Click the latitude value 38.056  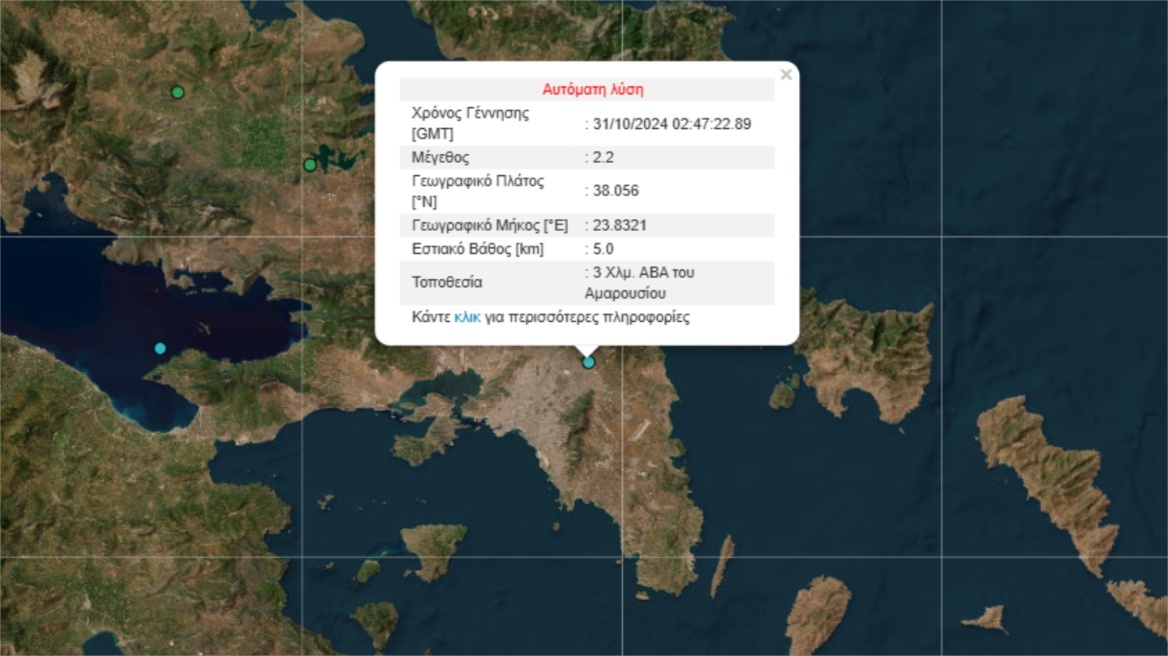[x=612, y=189]
